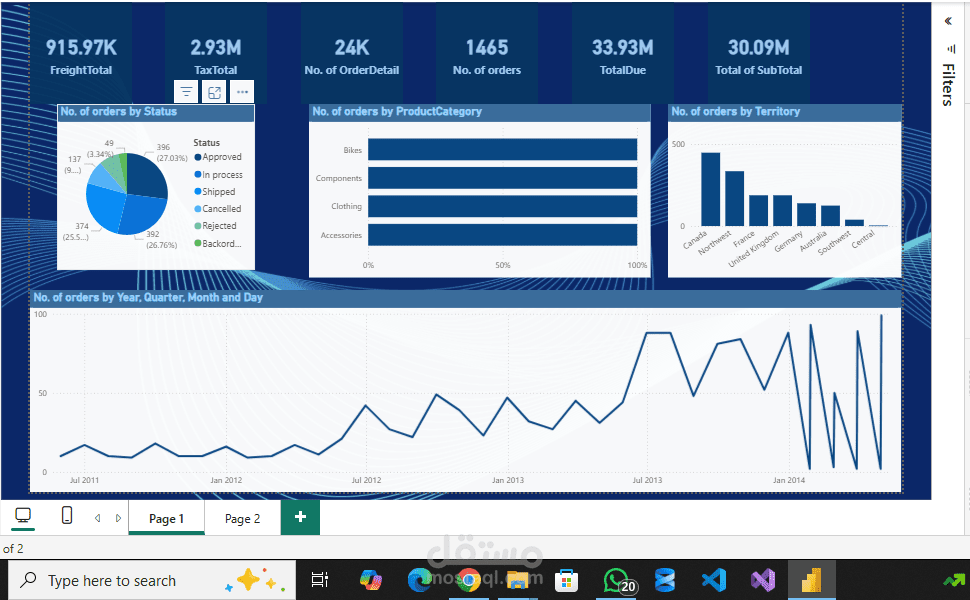Click the In process legend color marker
This screenshot has width=970, height=600.
pos(198,174)
